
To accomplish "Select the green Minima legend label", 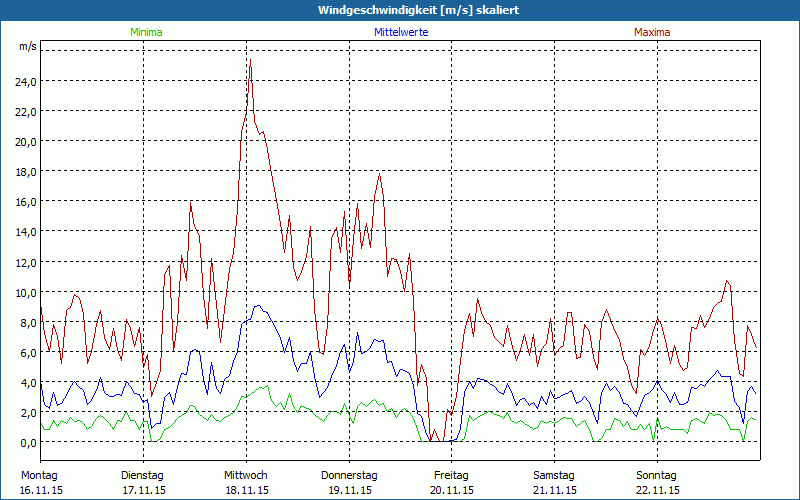I will [145, 32].
